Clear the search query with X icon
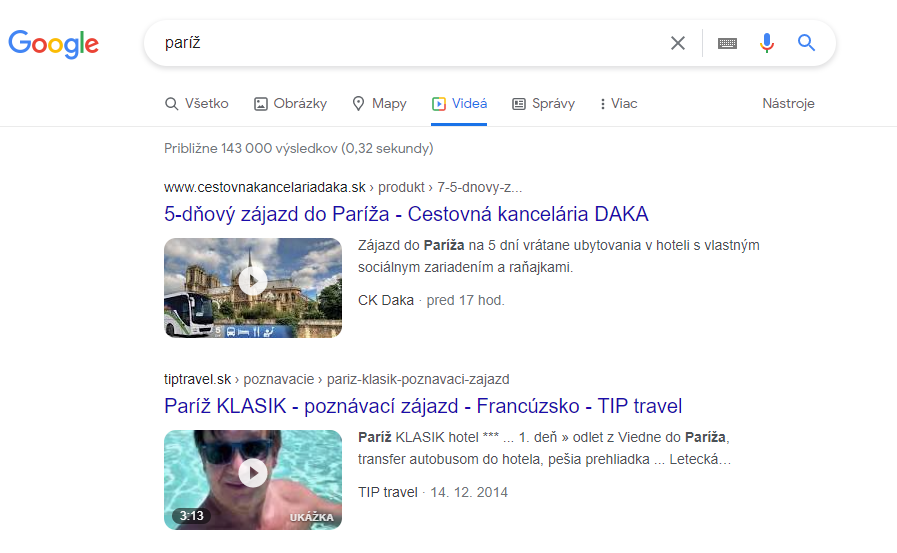The image size is (897, 553). pos(678,43)
